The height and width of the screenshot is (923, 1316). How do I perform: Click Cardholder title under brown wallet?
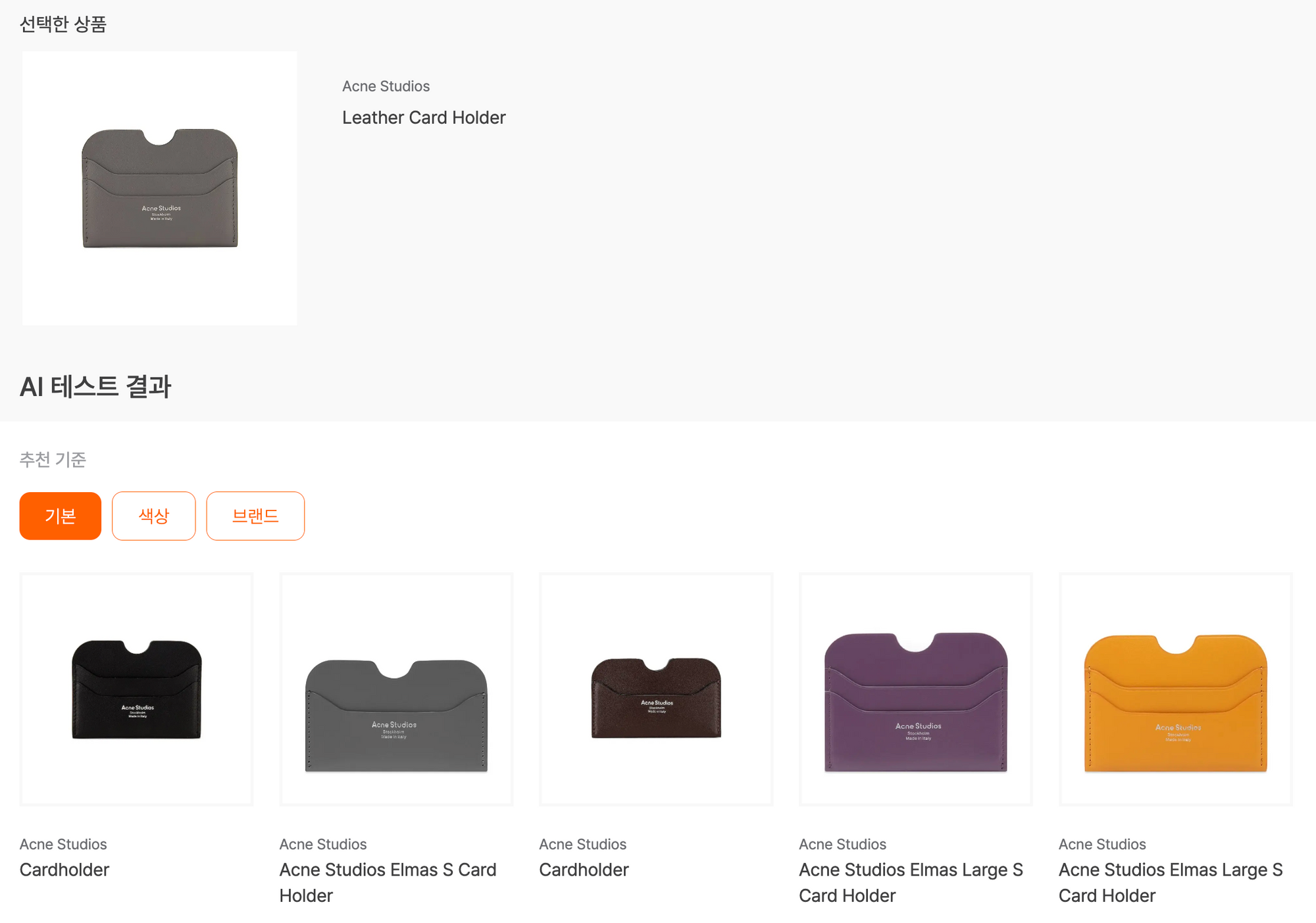[584, 870]
